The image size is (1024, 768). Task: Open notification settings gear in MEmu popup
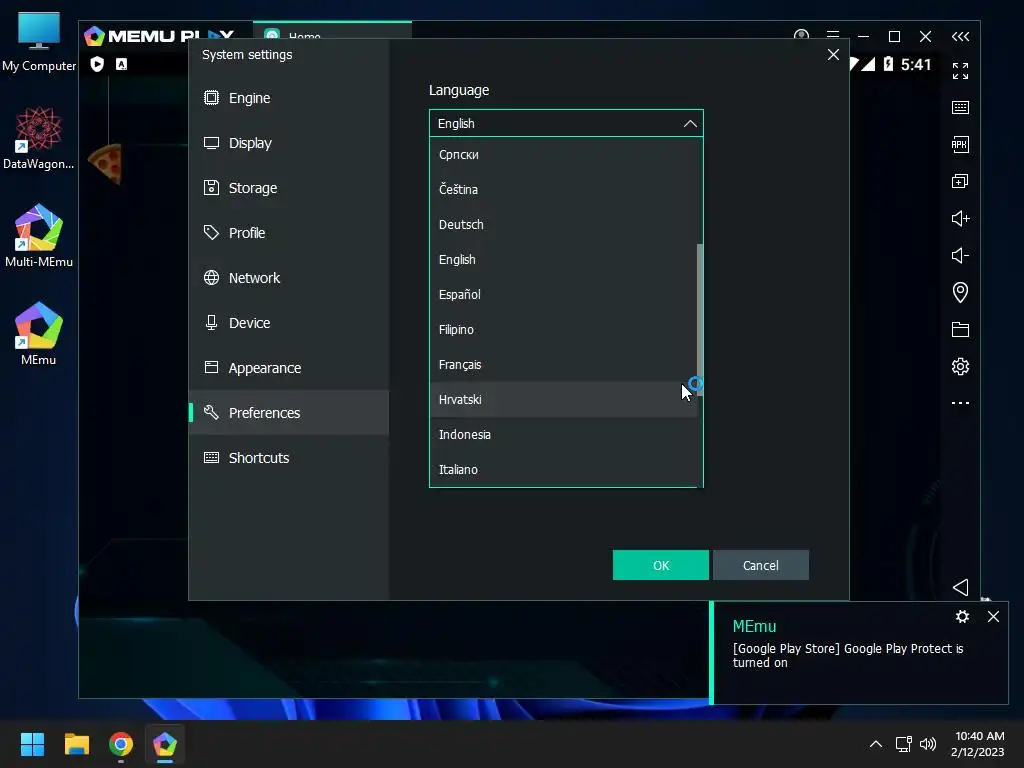pyautogui.click(x=962, y=616)
